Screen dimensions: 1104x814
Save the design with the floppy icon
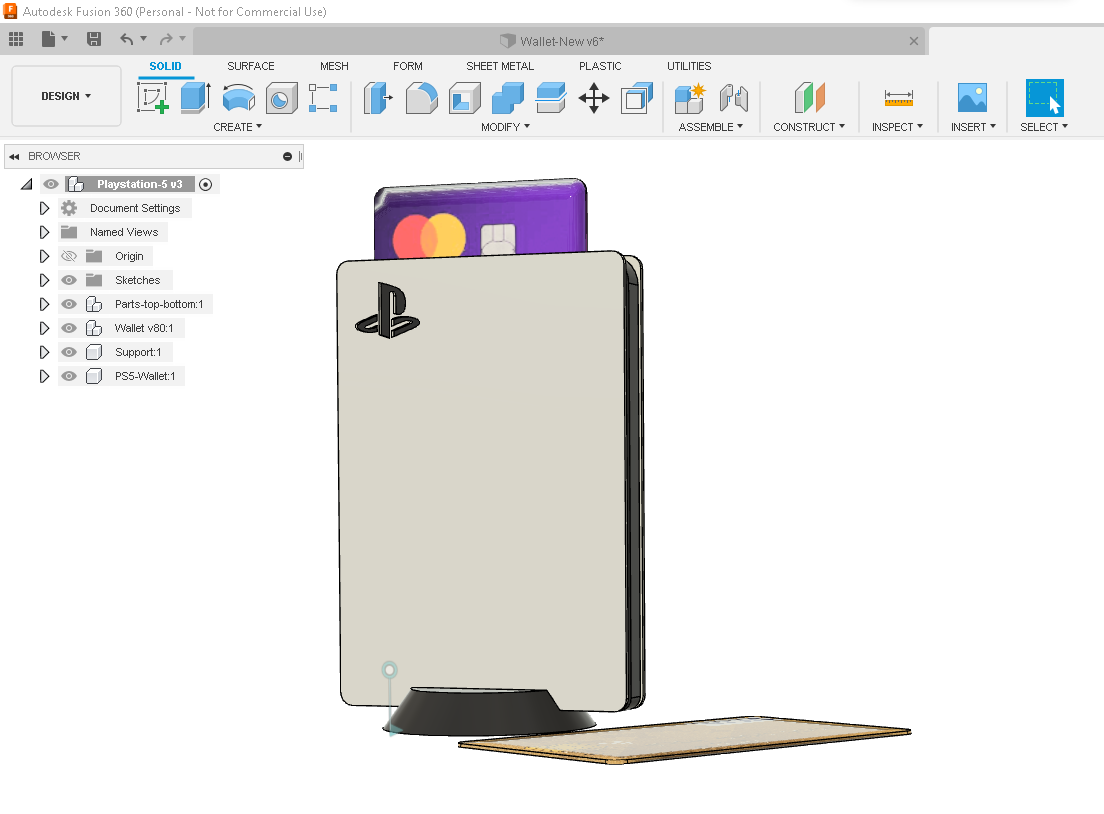click(x=94, y=39)
